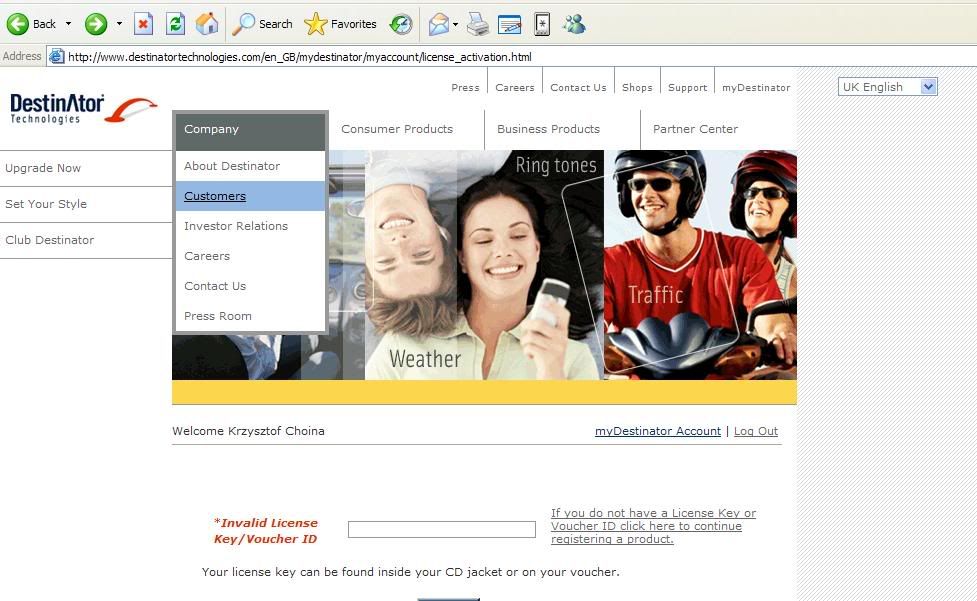Click the page icon beside the address
The image size is (977, 601).
[56, 57]
